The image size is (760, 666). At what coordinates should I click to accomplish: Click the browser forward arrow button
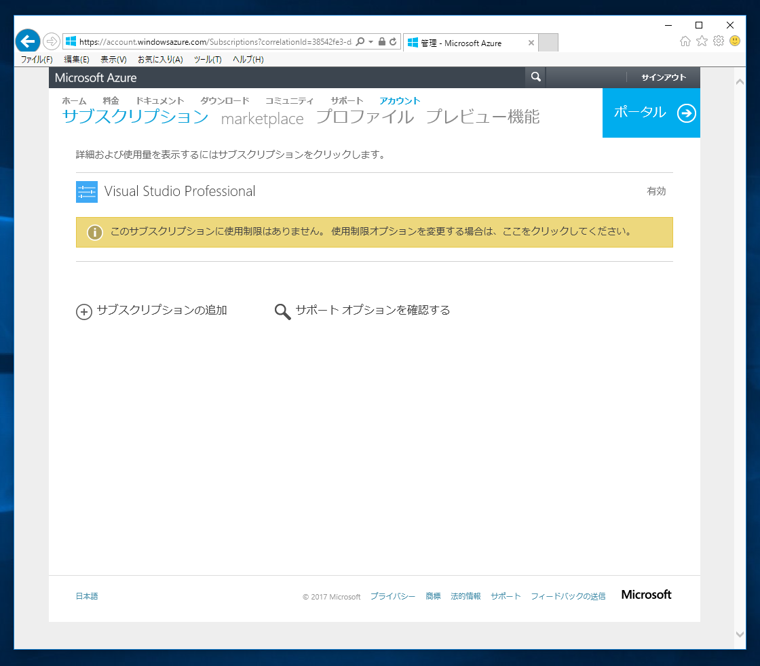click(51, 41)
